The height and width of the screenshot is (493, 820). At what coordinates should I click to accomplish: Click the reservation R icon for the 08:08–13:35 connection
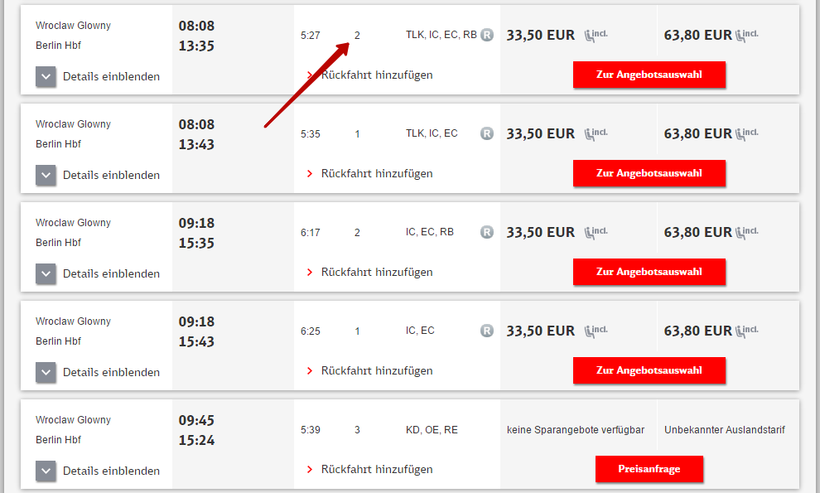(487, 35)
